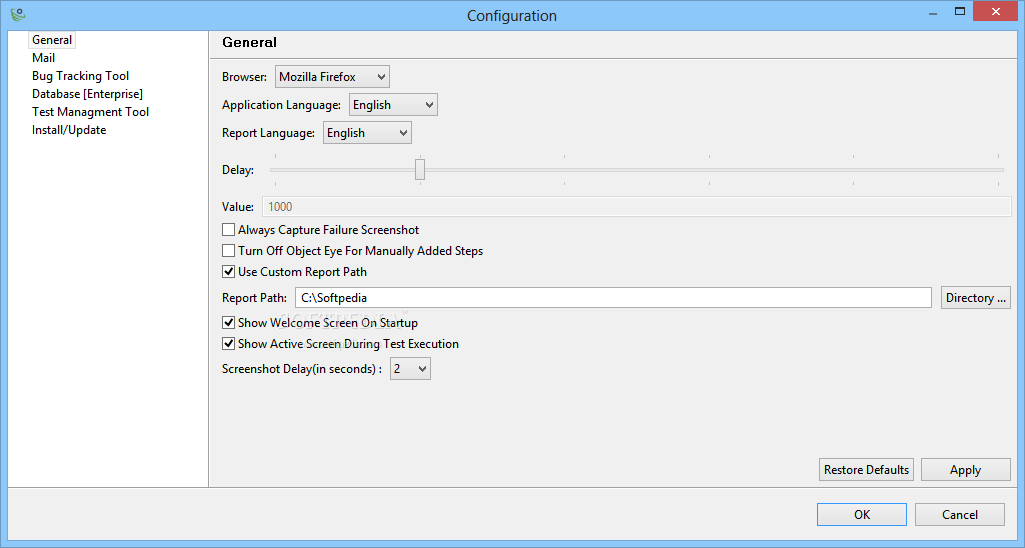Click the Directory ... button
Viewport: 1025px width, 548px height.
point(975,298)
